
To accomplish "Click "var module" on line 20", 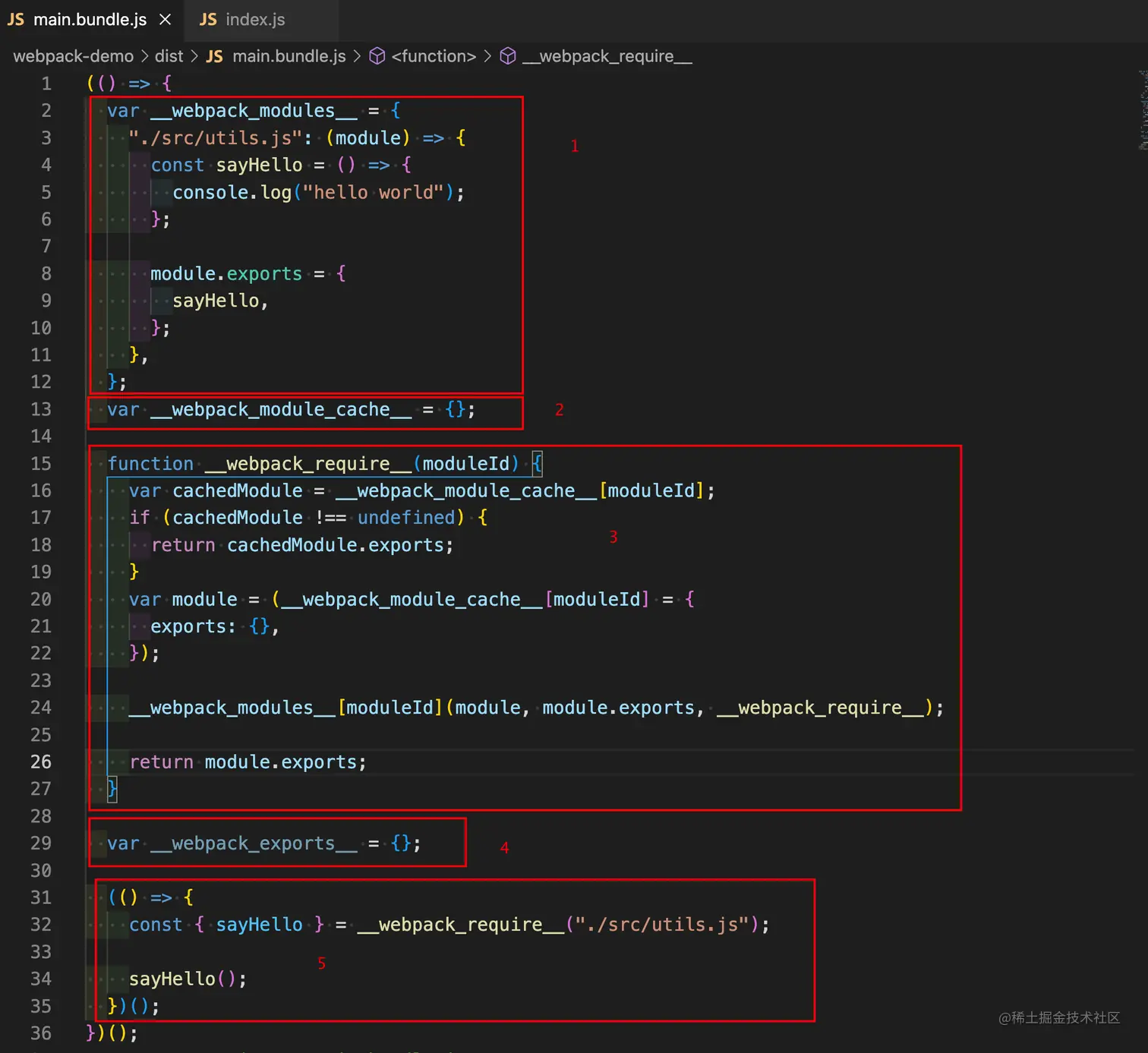I will (183, 600).
